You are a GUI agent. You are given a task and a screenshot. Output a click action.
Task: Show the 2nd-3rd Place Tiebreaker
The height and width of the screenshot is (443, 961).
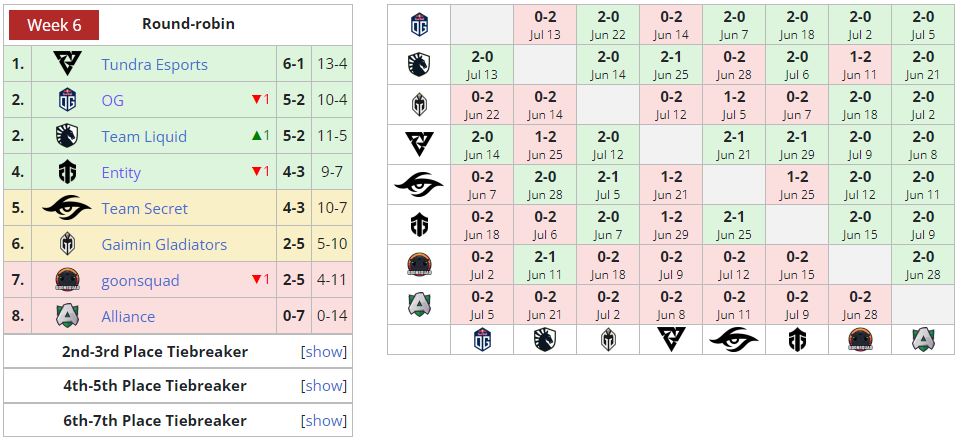324,352
